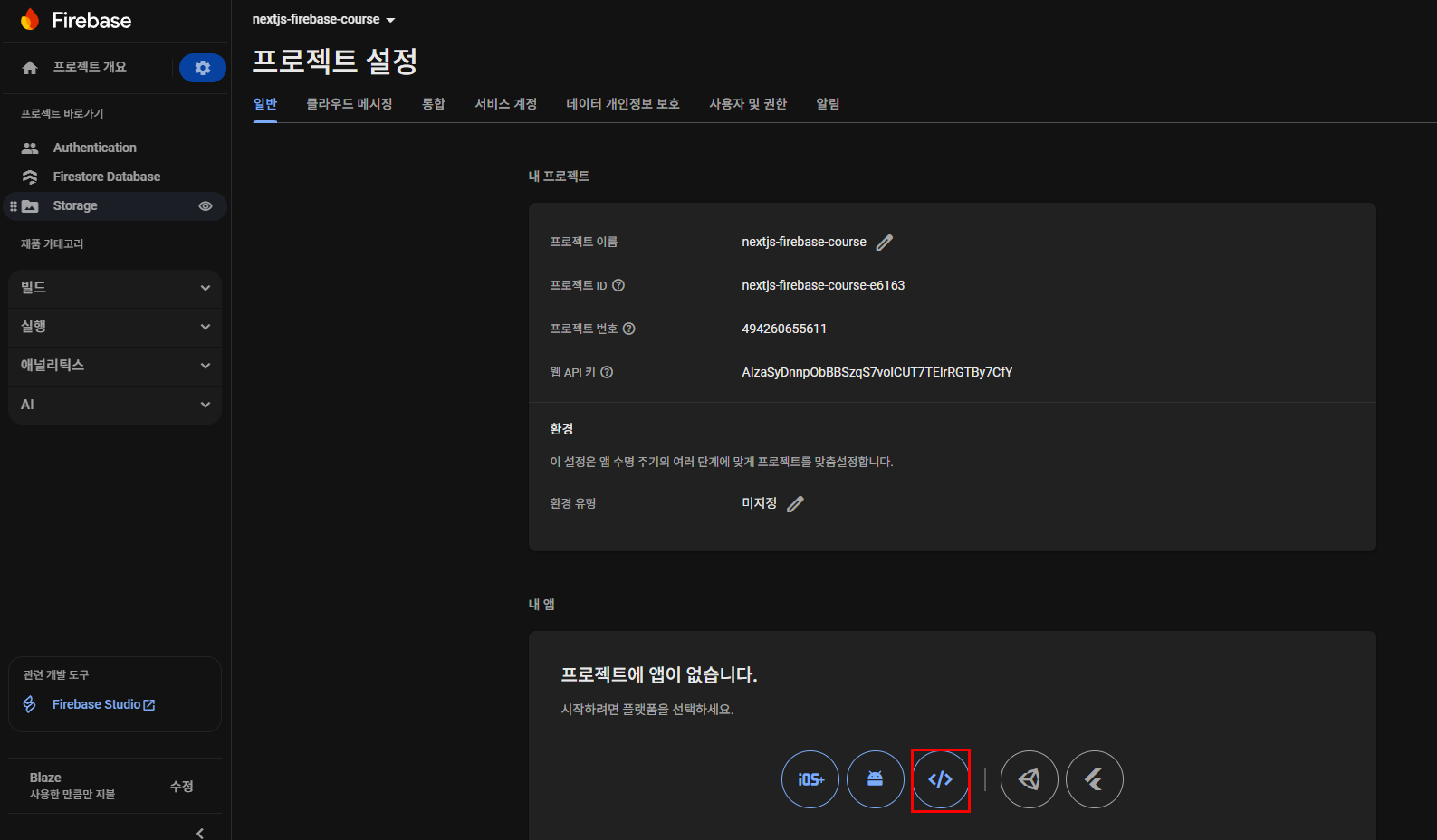1437x840 pixels.
Task: Click help icon next to 프로젝트 ID
Action: coord(618,285)
